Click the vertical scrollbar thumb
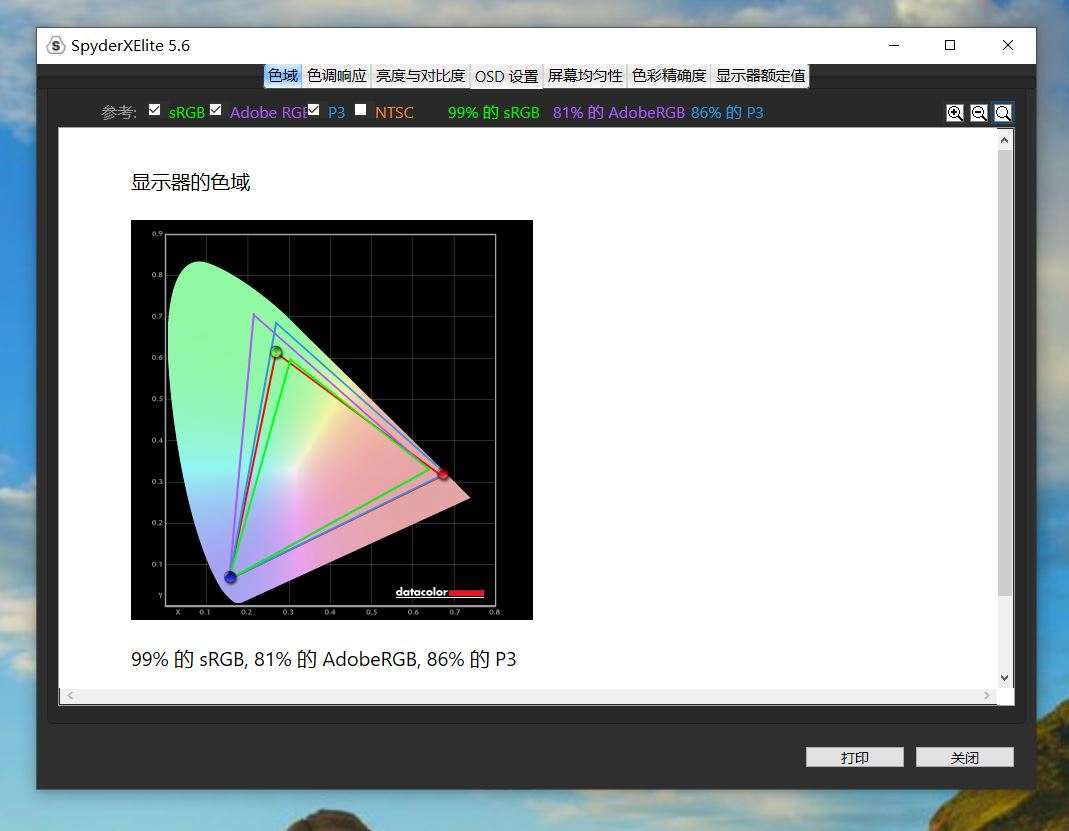The height and width of the screenshot is (831, 1069). click(x=1005, y=372)
